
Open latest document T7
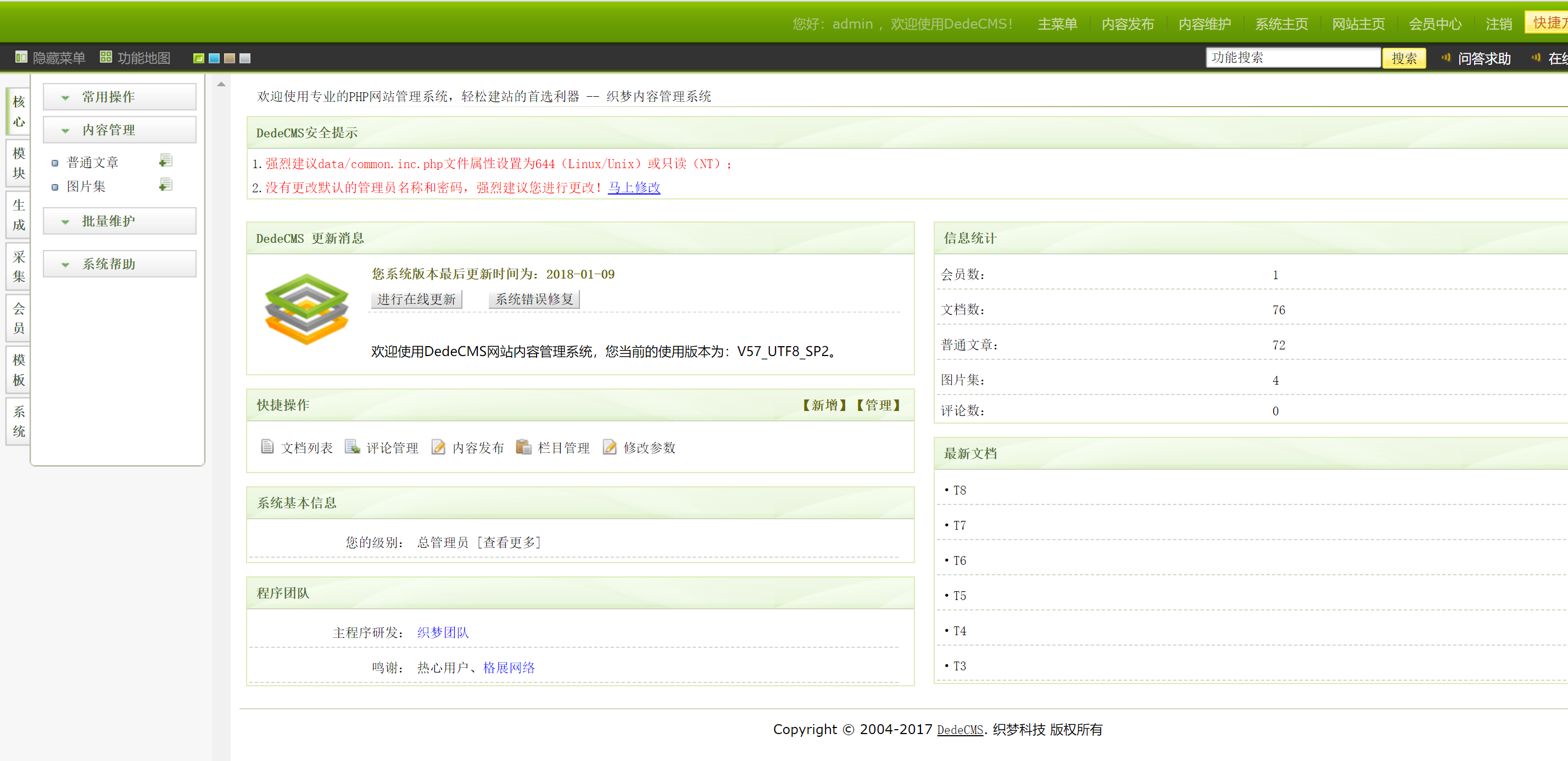coord(959,525)
